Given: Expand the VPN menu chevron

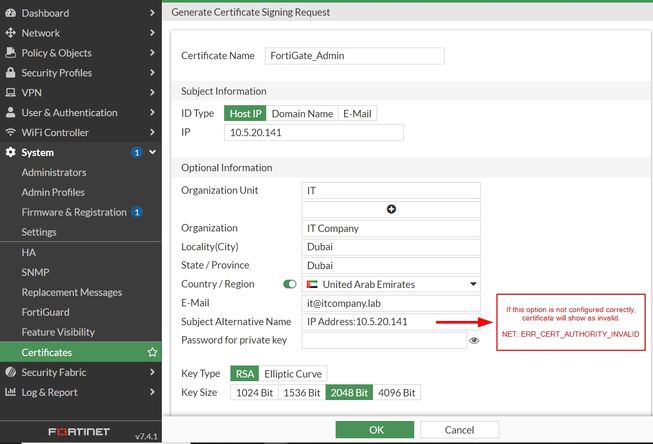Looking at the screenshot, I should pos(152,92).
